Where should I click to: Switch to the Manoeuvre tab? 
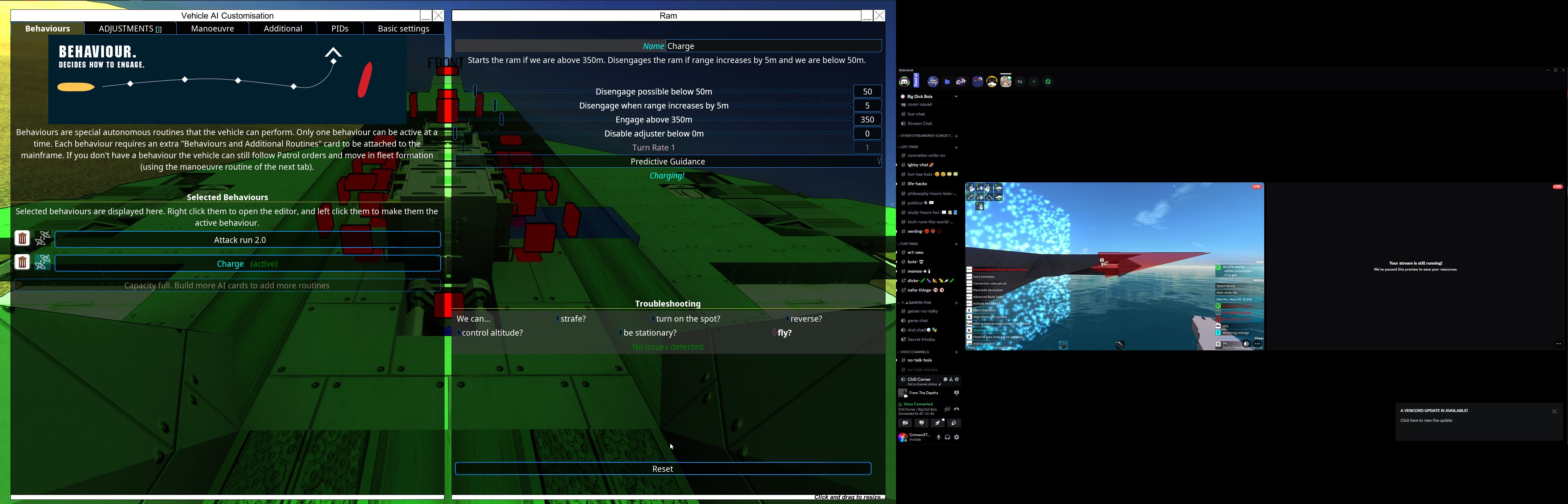coord(212,29)
